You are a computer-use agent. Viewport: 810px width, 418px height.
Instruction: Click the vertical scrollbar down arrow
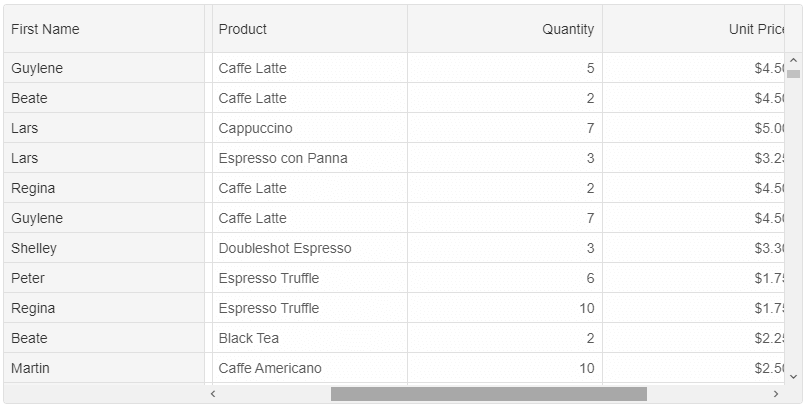793,376
